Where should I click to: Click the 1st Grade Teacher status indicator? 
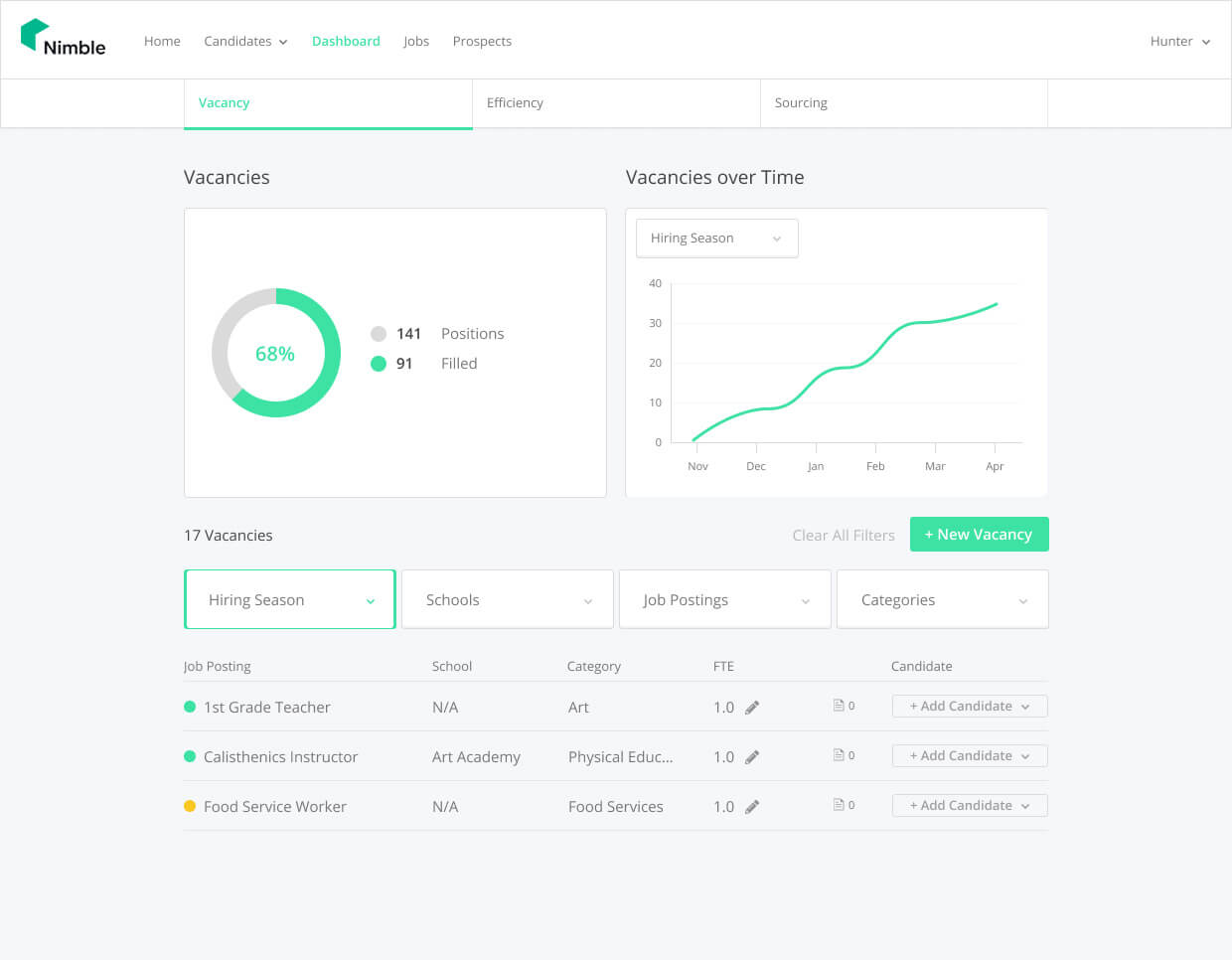coord(189,706)
